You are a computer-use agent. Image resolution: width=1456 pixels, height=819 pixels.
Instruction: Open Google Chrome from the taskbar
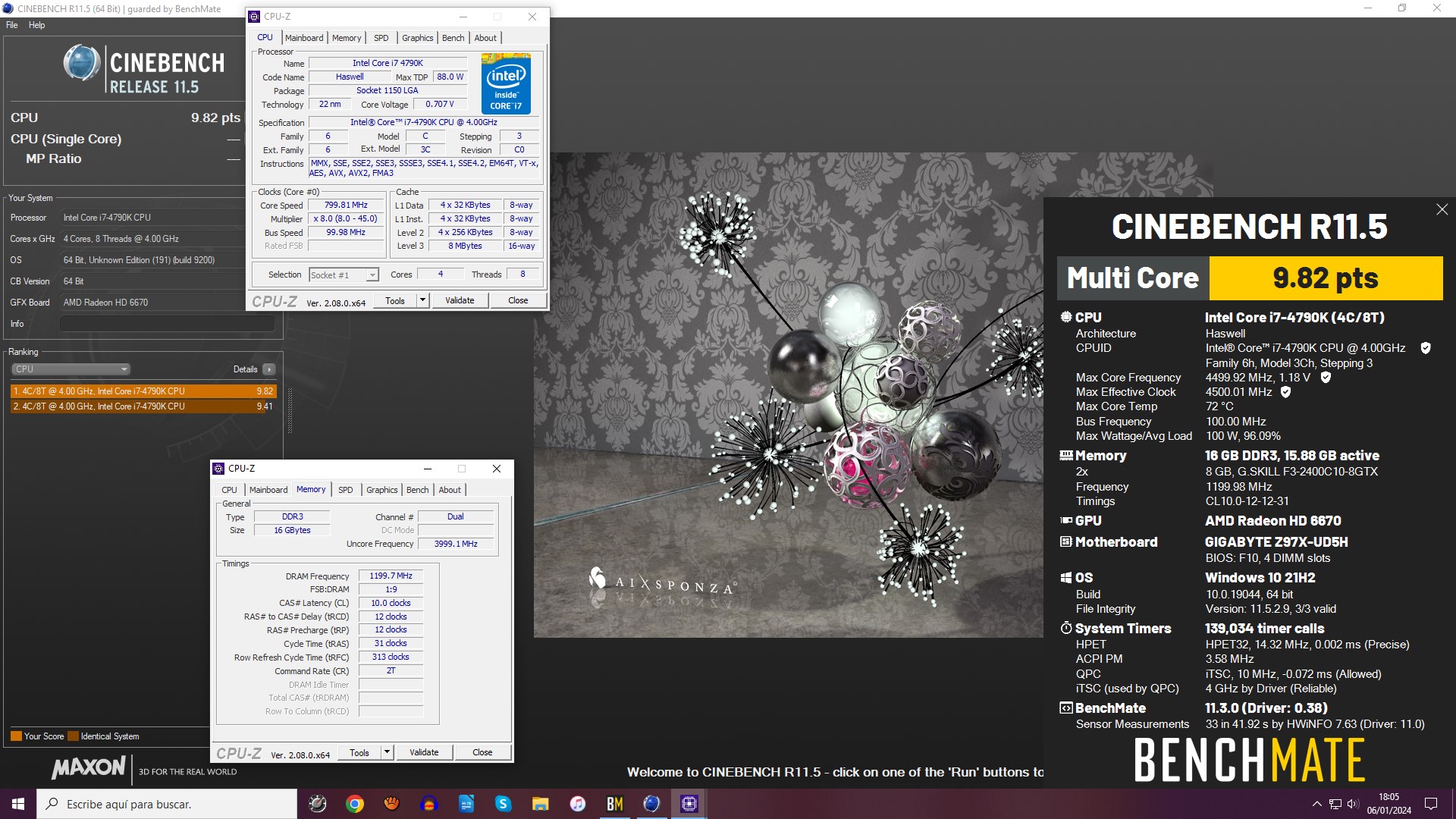(x=355, y=804)
